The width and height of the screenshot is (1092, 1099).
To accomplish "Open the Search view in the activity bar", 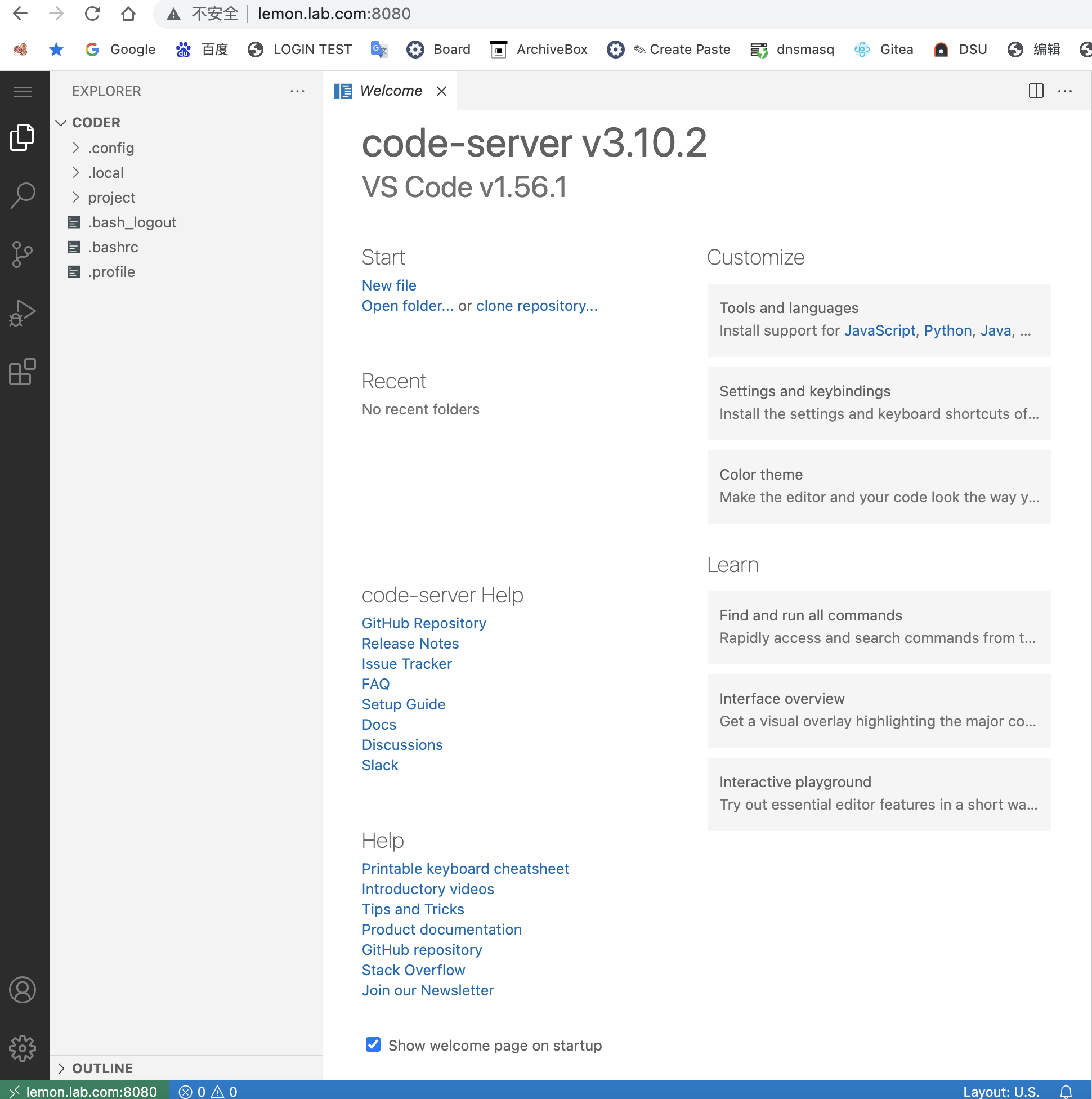I will 23,196.
